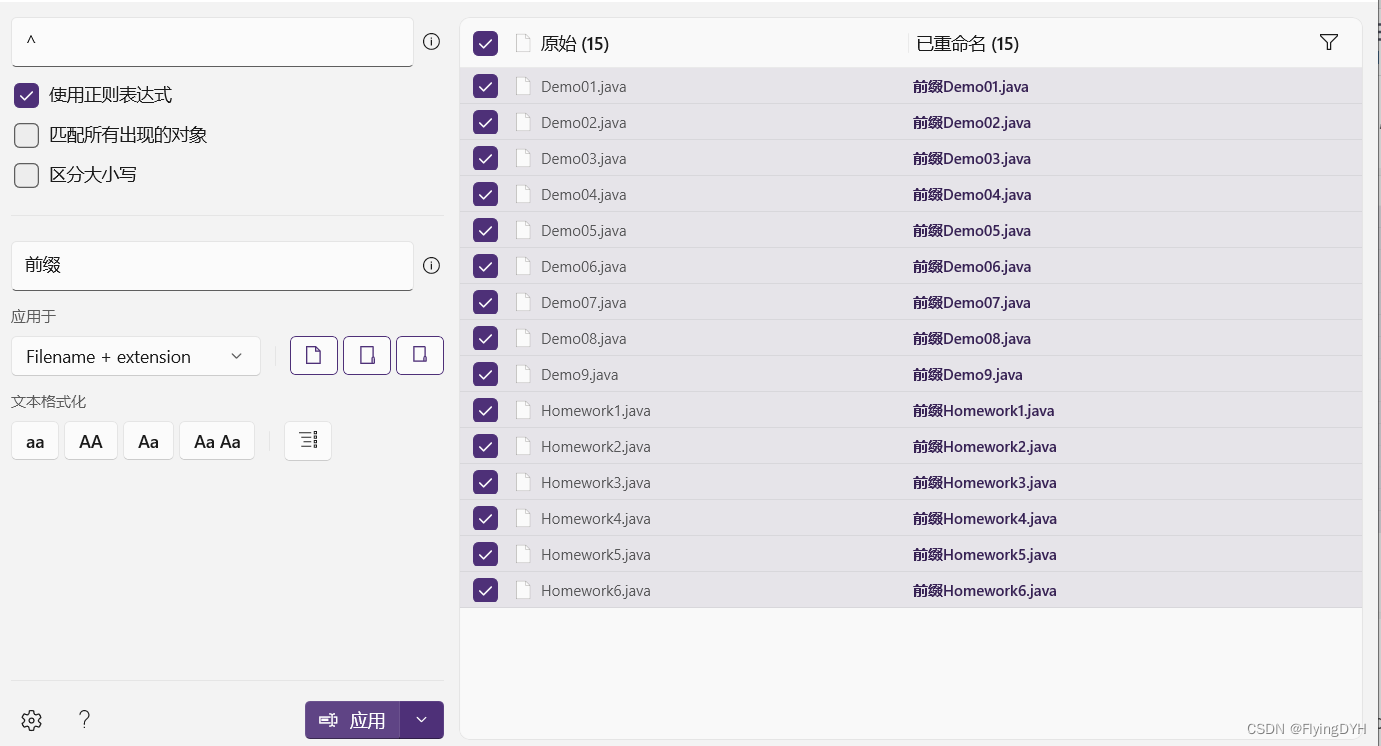
Task: Toggle the include files icon button
Action: click(x=313, y=356)
